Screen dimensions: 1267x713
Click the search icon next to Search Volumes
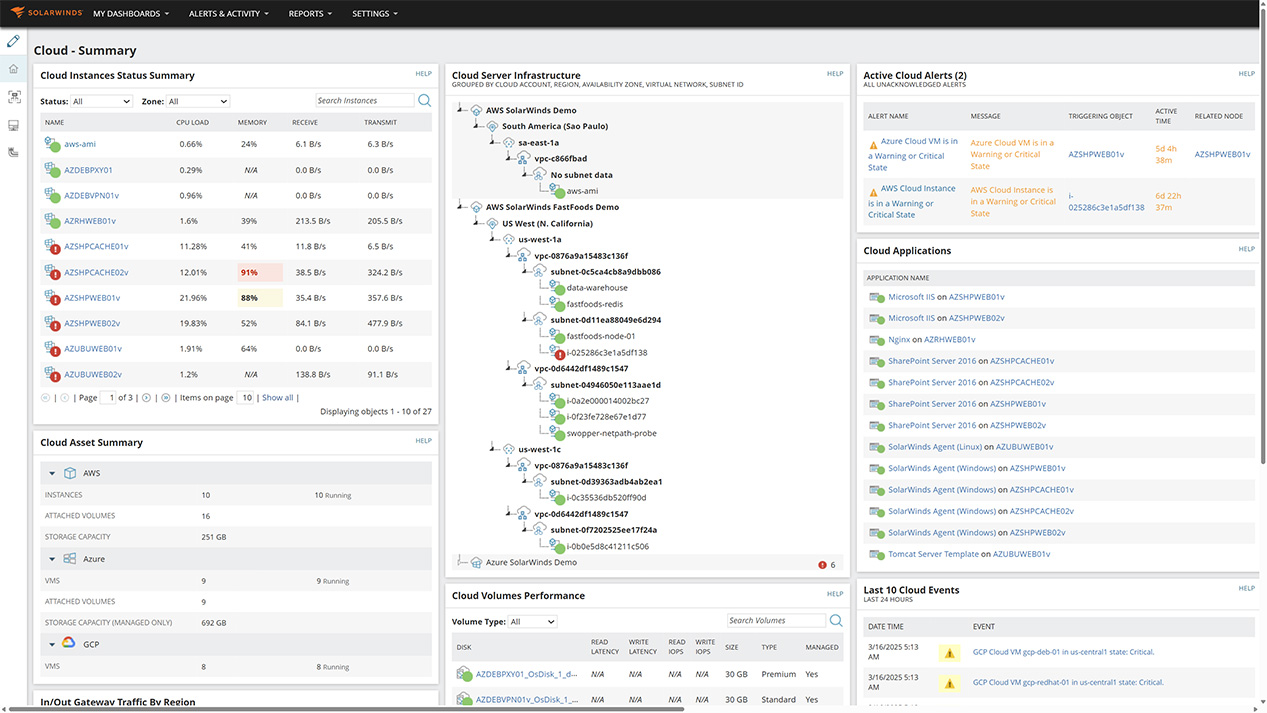836,620
